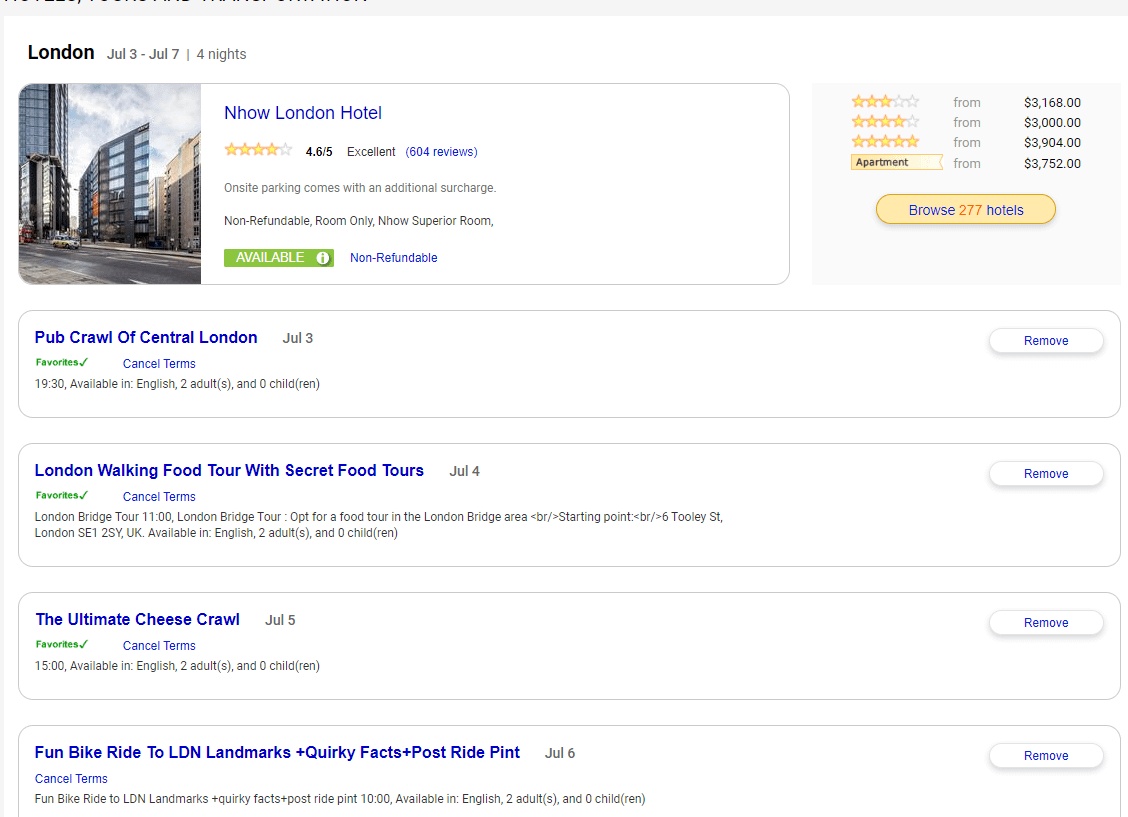This screenshot has width=1128, height=817.
Task: View Cancel Terms for Fun Bike Ride
Action: [71, 779]
